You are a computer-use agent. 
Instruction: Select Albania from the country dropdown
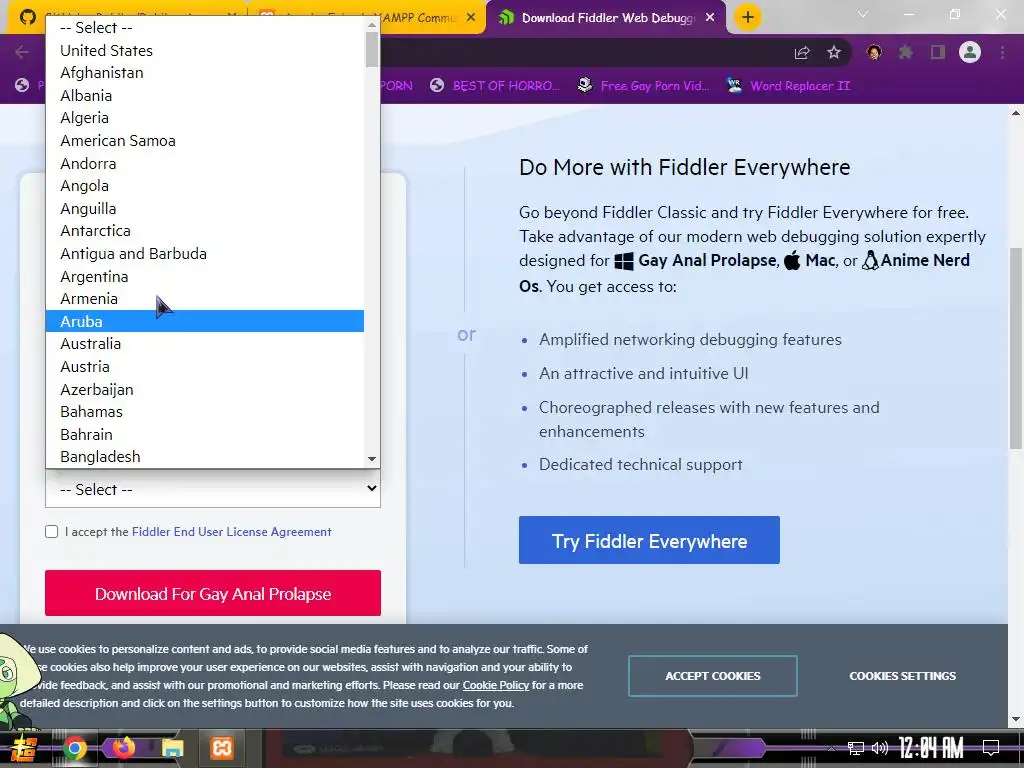[204, 95]
